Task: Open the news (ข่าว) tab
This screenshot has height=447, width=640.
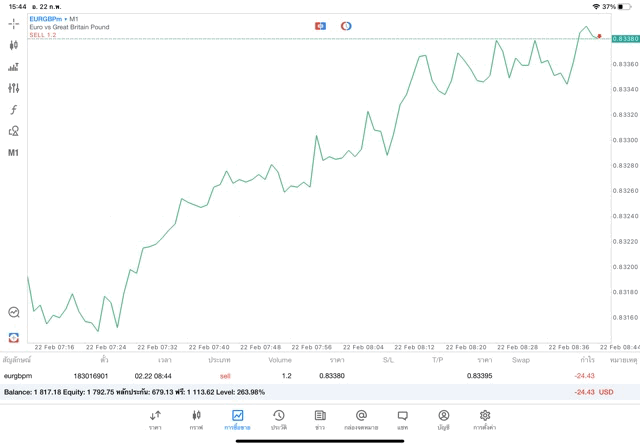Action: (x=320, y=419)
